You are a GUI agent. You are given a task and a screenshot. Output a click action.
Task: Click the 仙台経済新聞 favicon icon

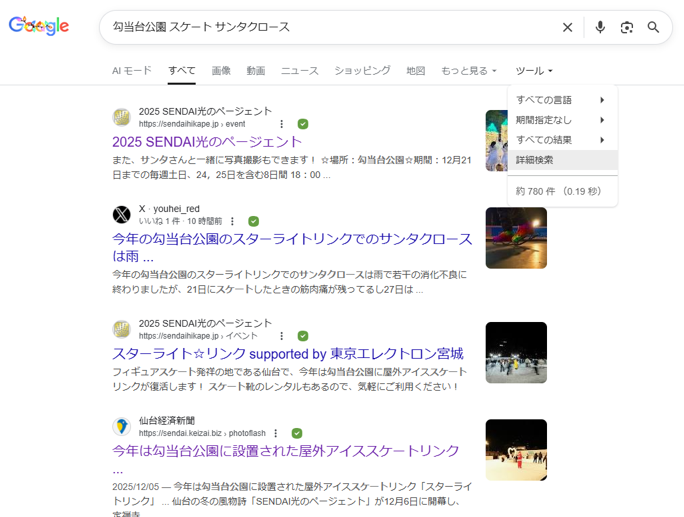tap(122, 427)
